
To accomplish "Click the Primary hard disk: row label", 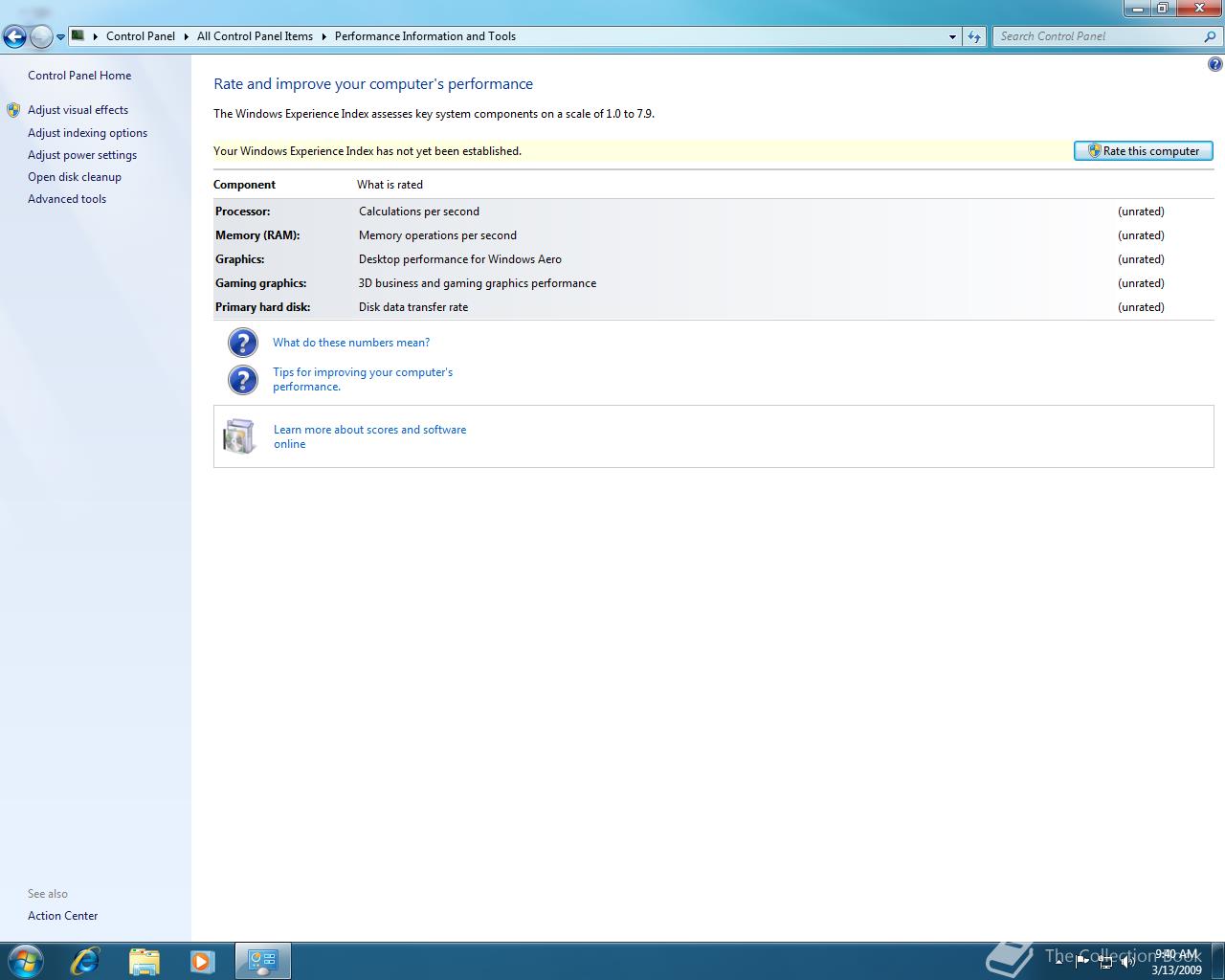I will (x=263, y=307).
